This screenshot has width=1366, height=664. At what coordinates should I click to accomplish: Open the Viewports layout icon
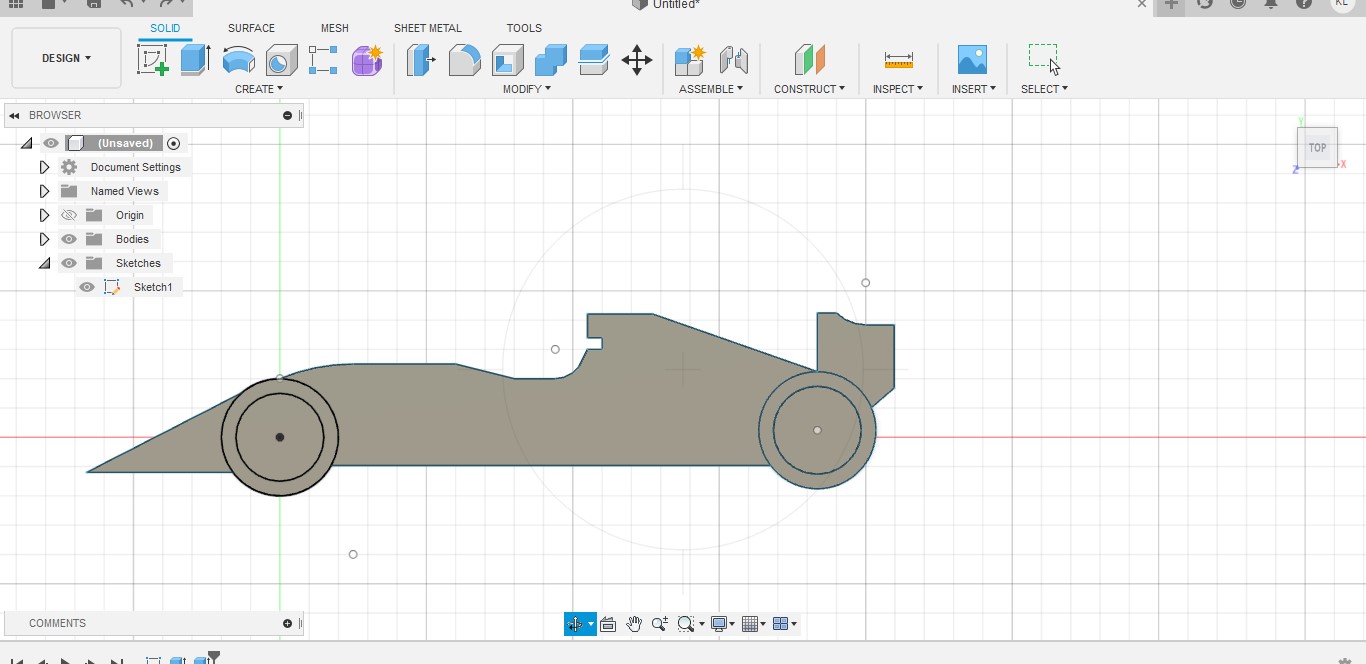[x=782, y=624]
